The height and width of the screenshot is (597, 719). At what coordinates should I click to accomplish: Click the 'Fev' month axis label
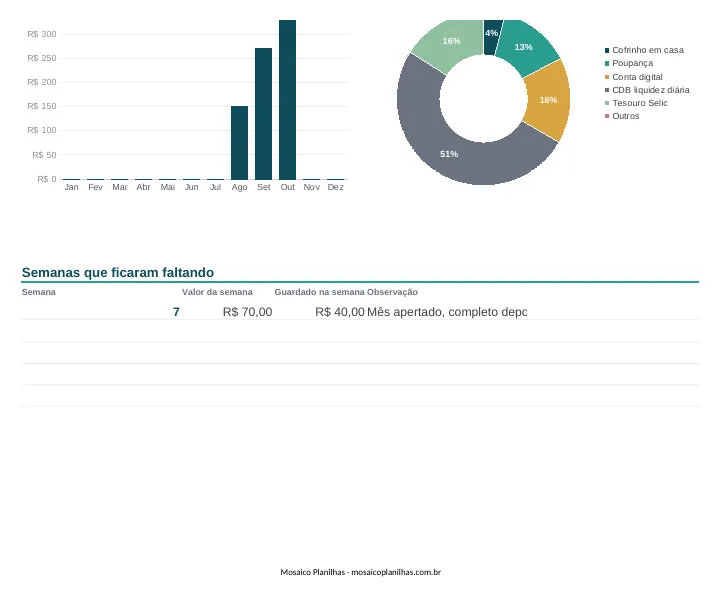(x=95, y=187)
